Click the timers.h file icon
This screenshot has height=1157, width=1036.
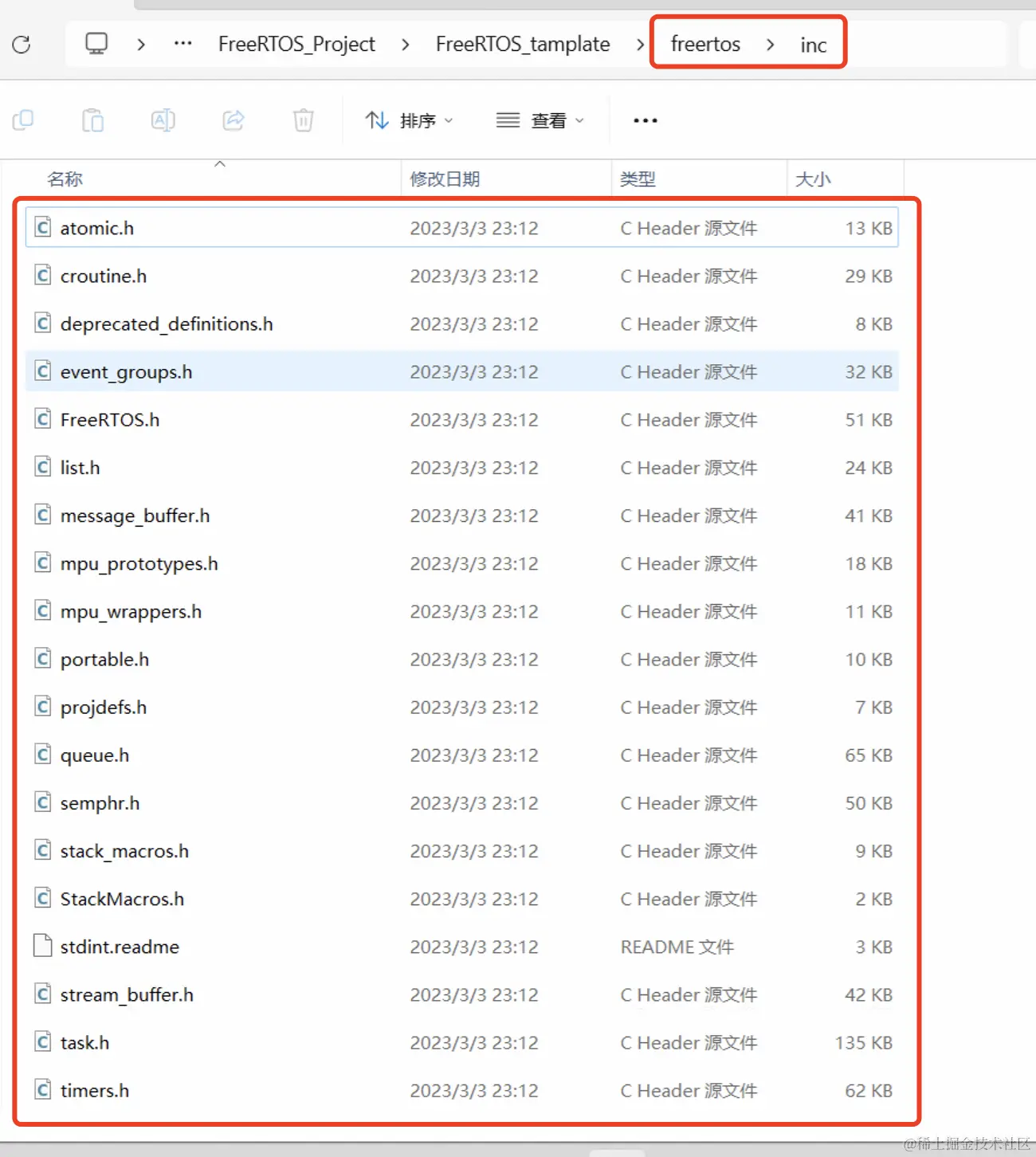(x=43, y=1089)
